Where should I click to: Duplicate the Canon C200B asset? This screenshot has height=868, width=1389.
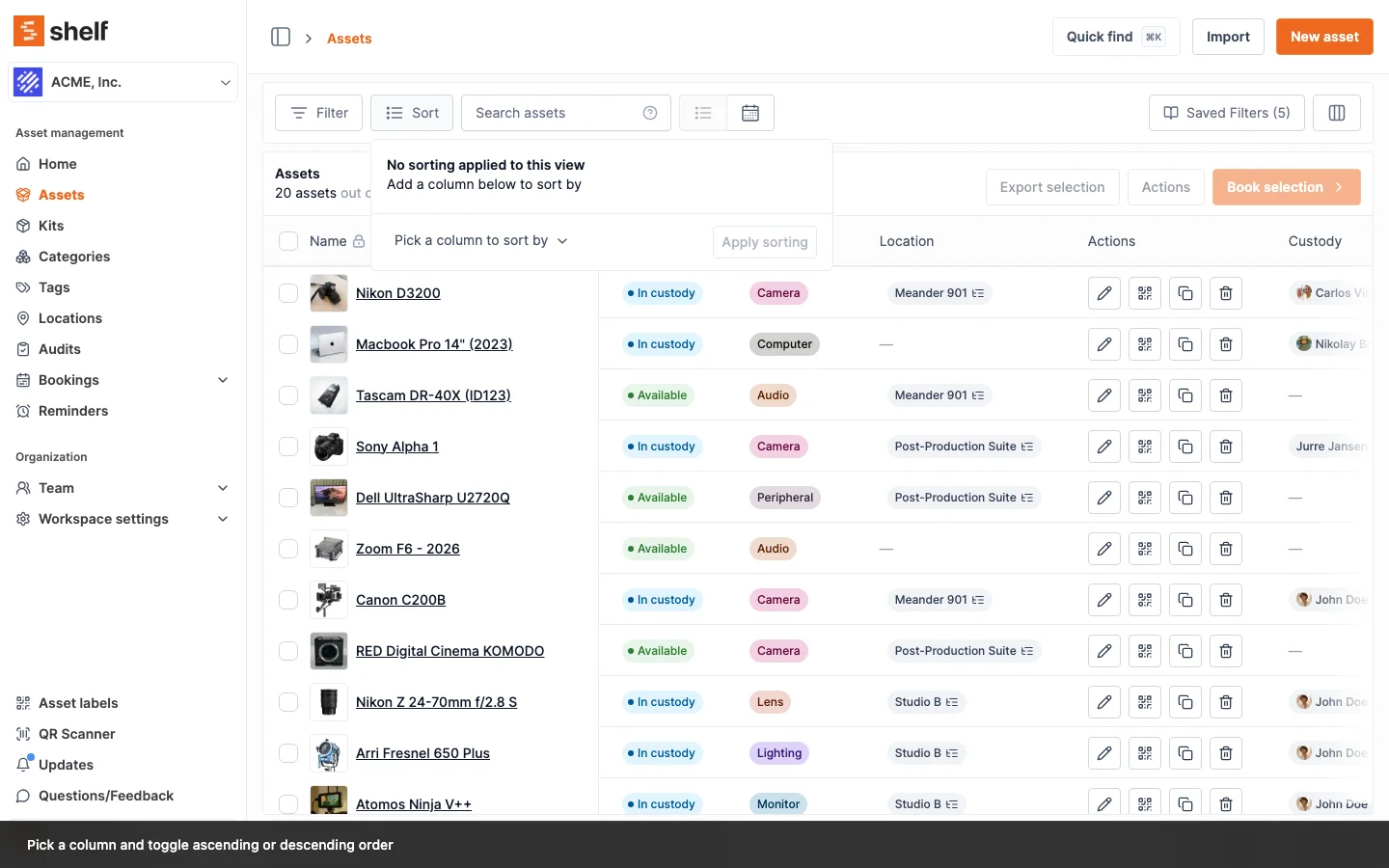[x=1185, y=600]
